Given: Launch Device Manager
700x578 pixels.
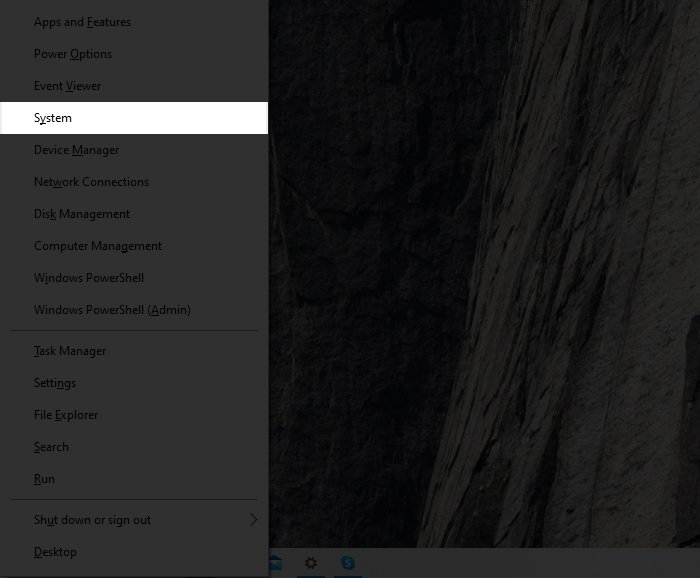Looking at the screenshot, I should tap(76, 150).
